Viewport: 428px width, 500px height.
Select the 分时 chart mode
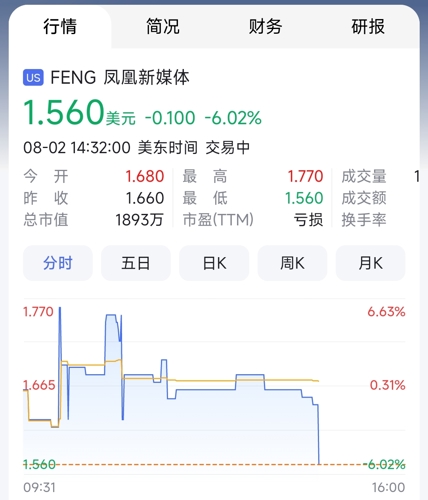click(x=58, y=263)
